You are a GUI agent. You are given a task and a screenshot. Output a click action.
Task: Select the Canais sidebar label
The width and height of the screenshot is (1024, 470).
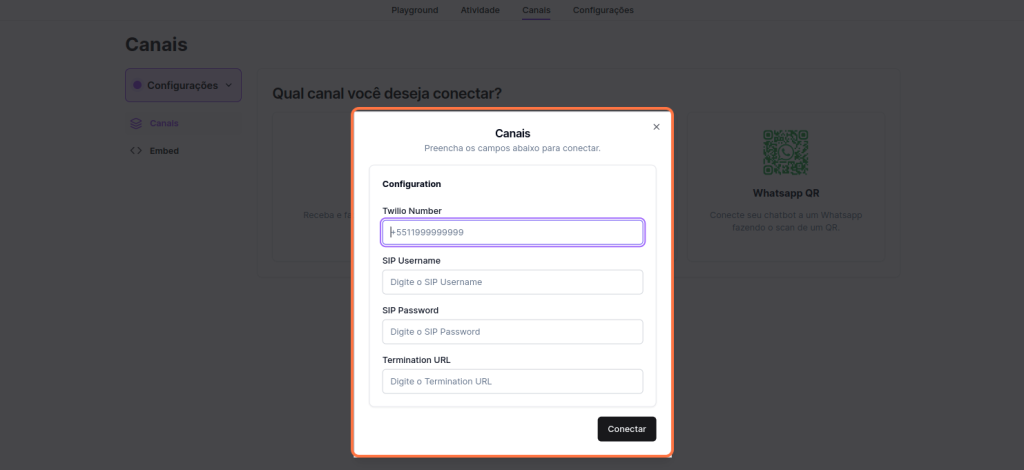tap(164, 124)
